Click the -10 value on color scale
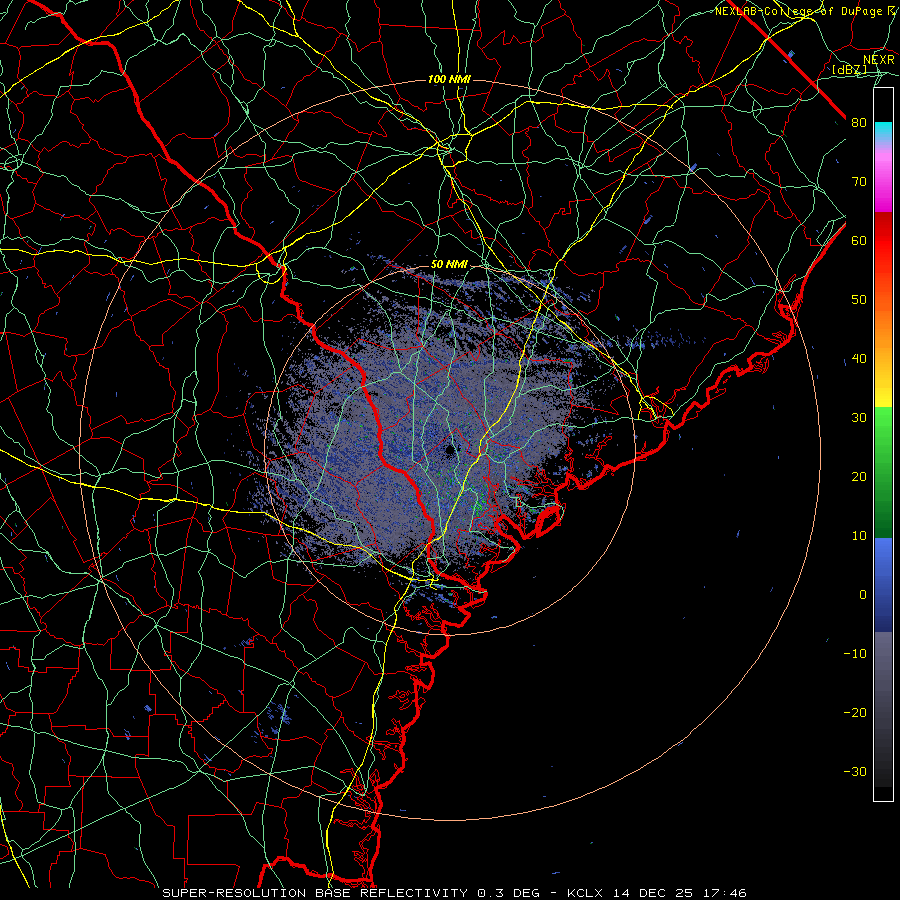900x900 pixels. point(855,654)
